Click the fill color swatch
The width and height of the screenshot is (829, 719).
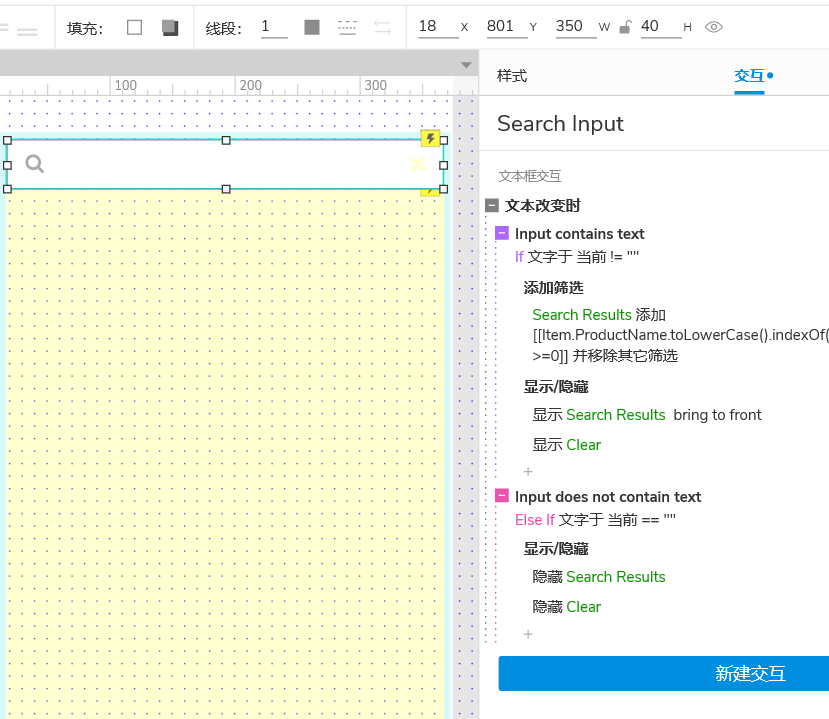click(135, 28)
